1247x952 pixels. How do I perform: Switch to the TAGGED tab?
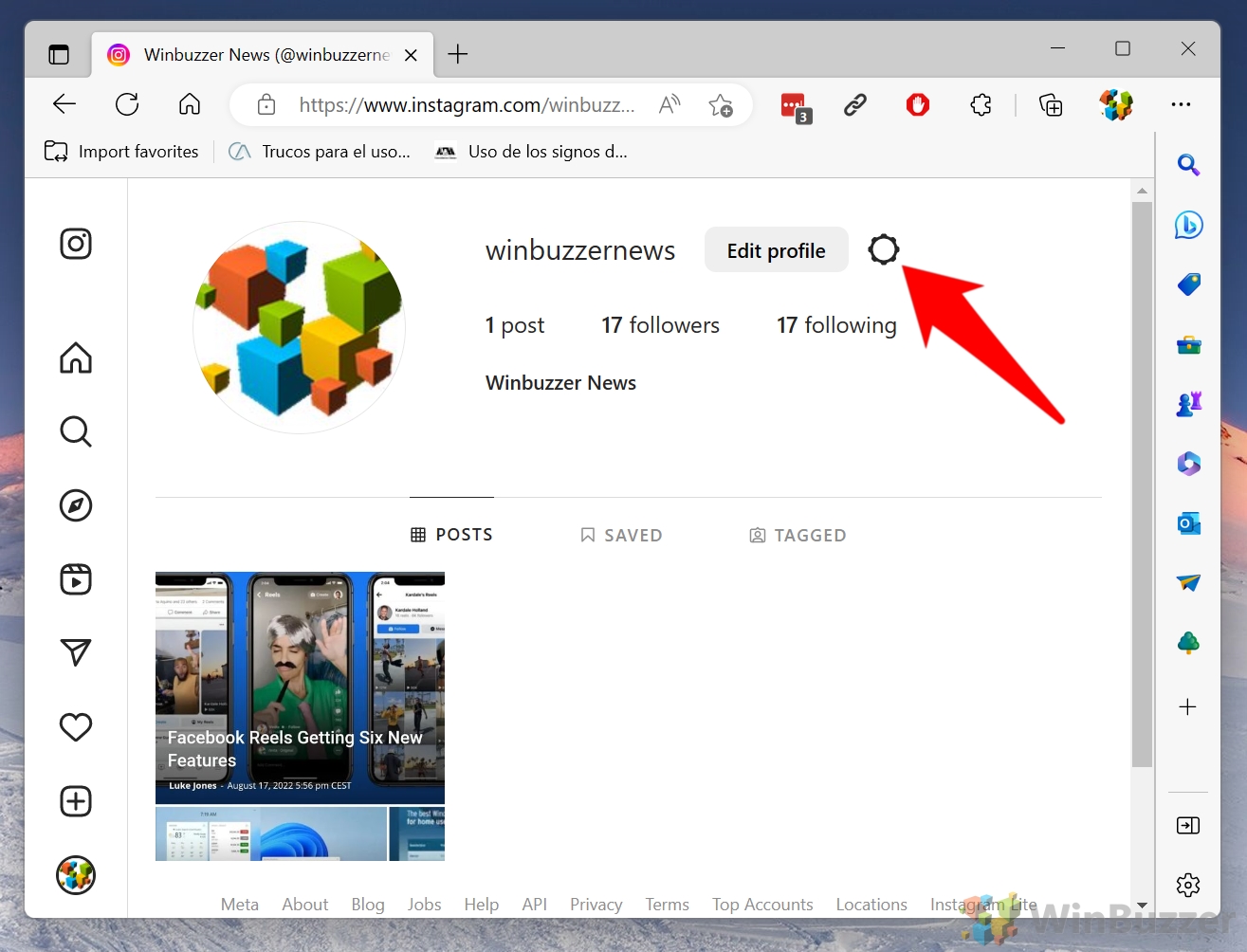[798, 535]
